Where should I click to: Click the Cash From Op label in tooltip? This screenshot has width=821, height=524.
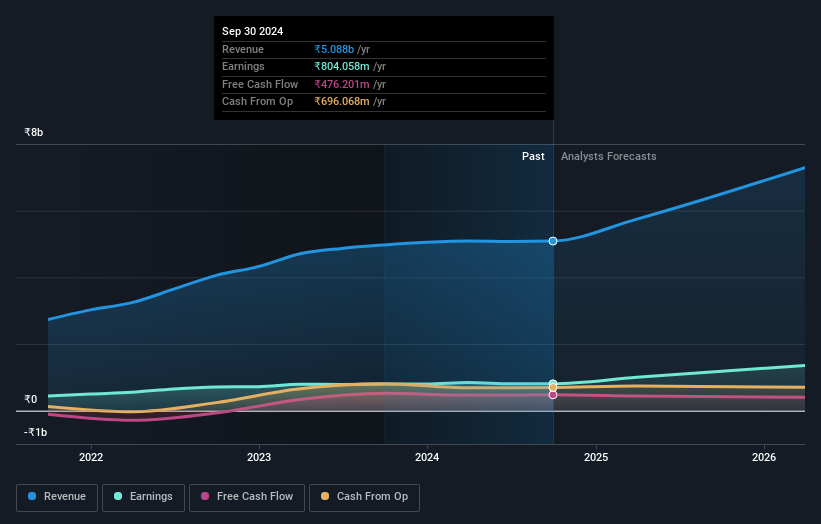point(257,102)
